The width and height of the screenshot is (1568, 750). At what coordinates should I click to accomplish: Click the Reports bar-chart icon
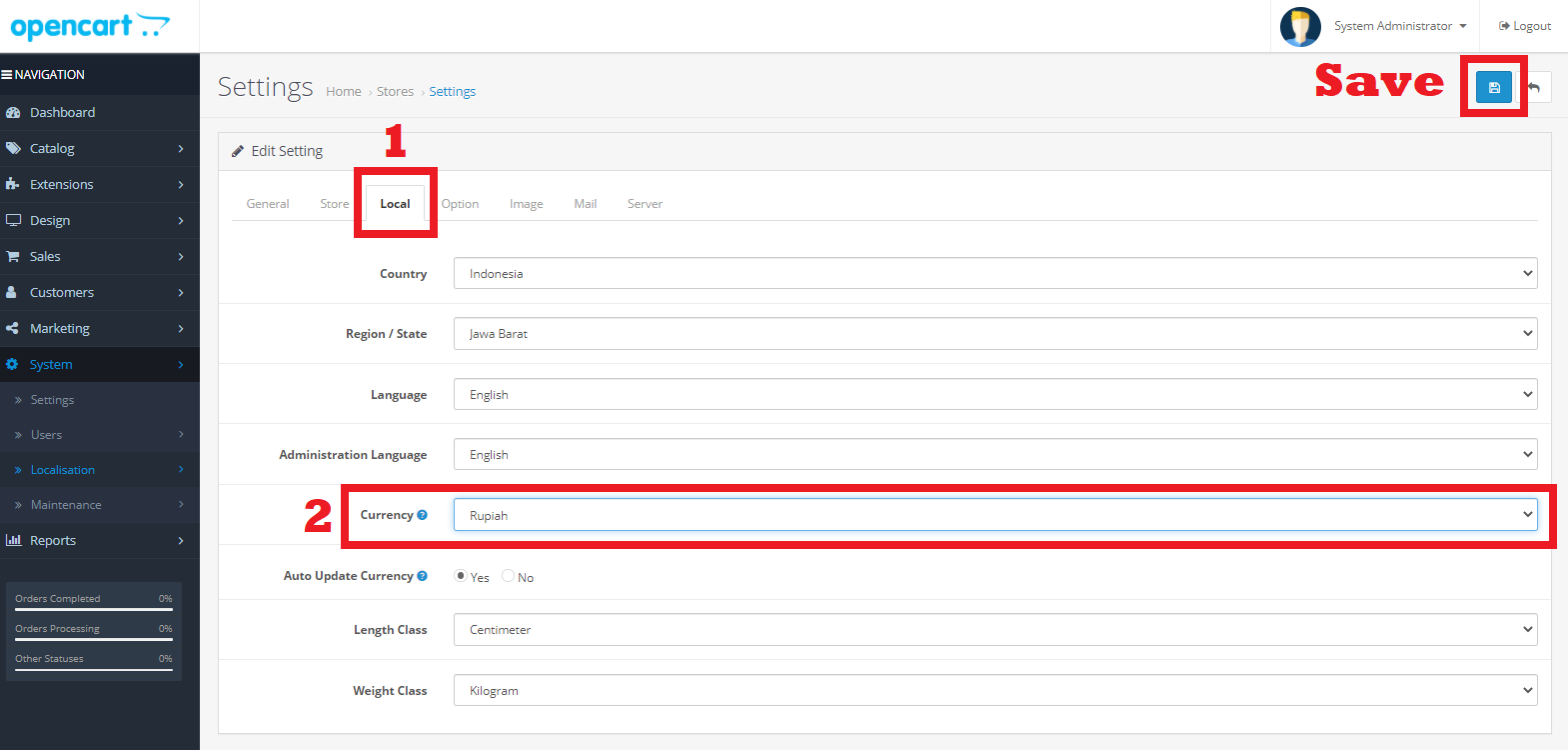[x=13, y=540]
